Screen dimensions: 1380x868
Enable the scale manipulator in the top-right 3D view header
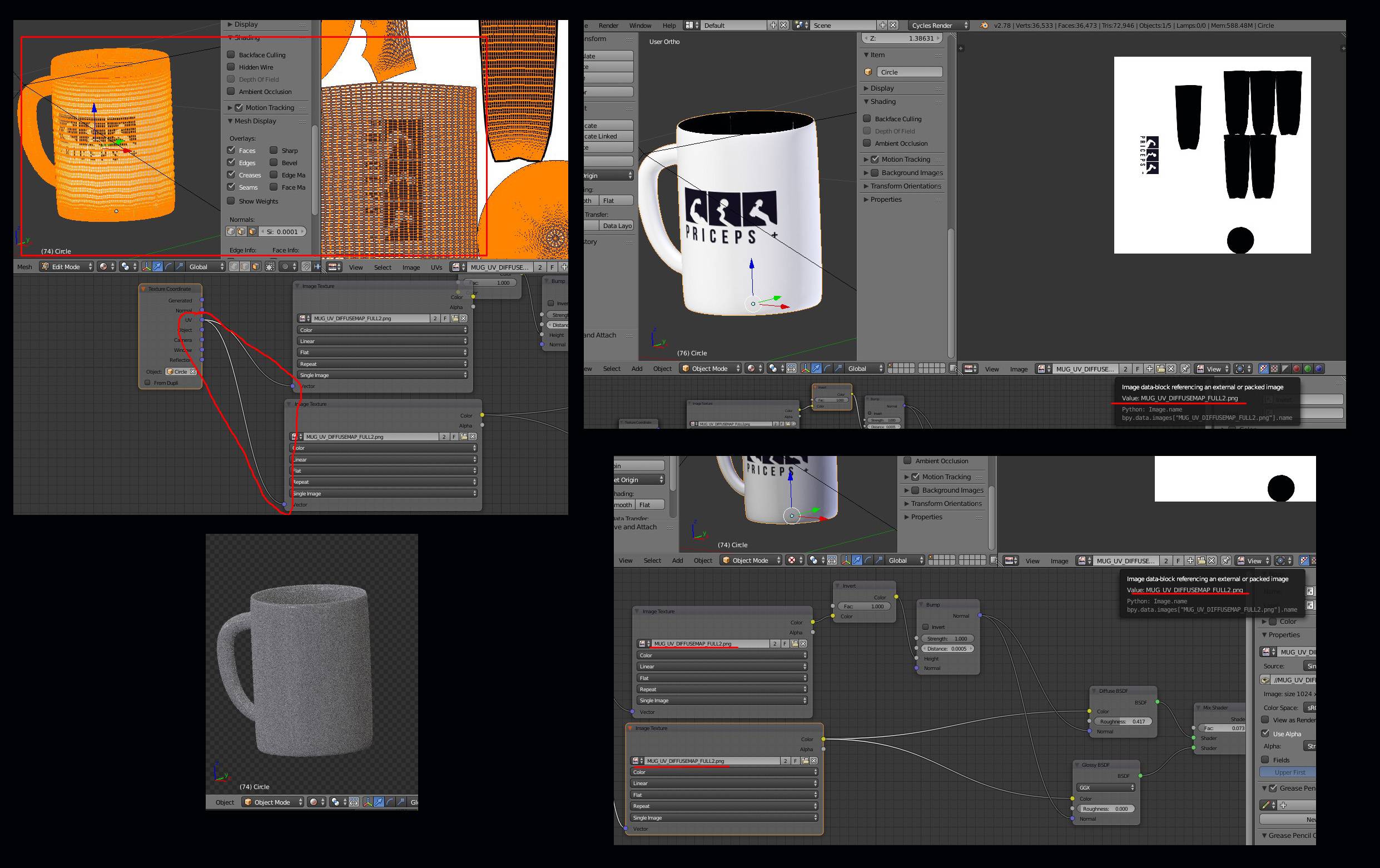pos(838,368)
